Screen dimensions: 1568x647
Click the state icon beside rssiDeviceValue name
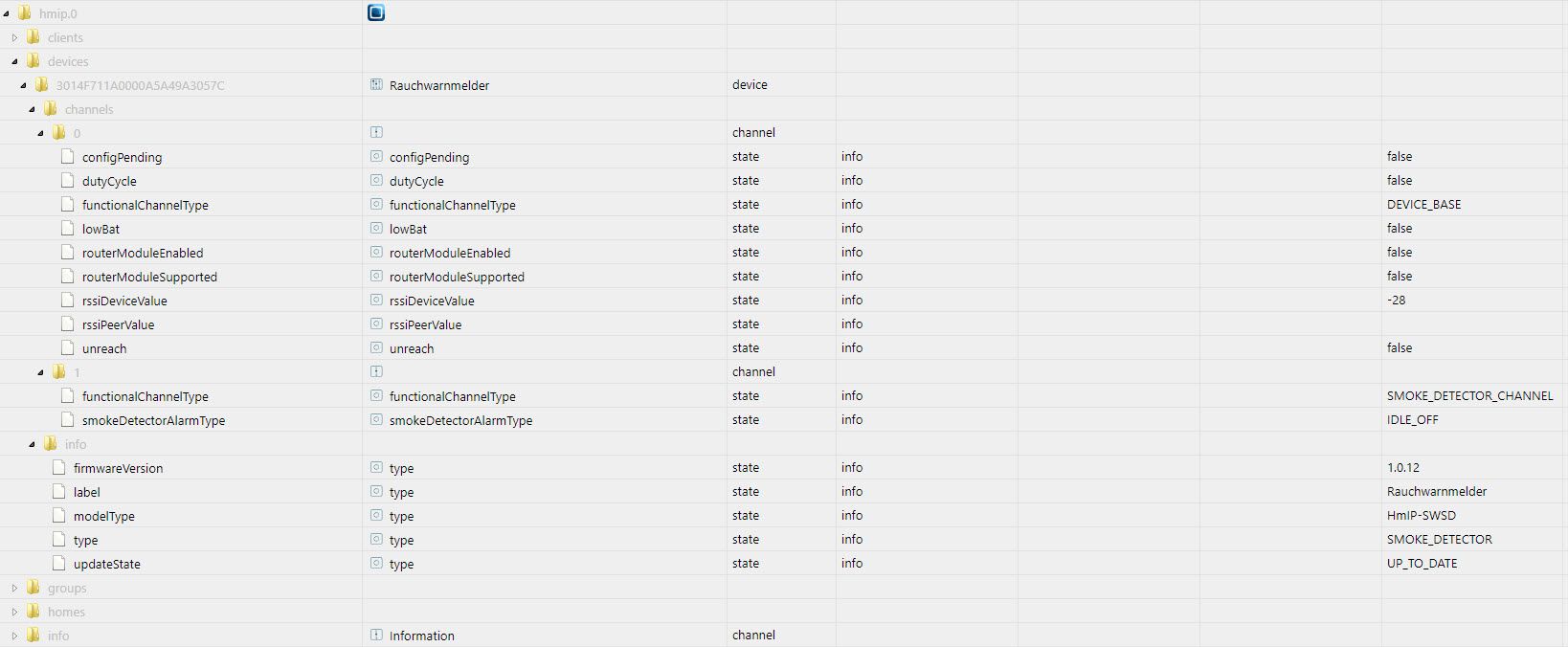pyautogui.click(x=376, y=301)
